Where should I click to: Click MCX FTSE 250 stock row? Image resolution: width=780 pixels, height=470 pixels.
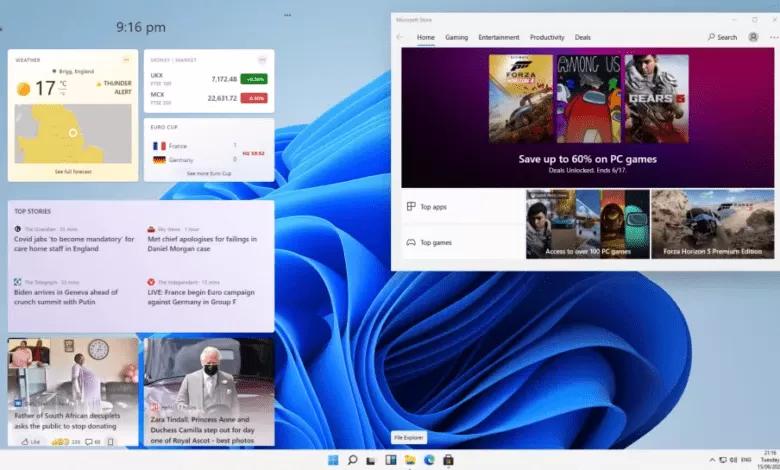tap(208, 98)
